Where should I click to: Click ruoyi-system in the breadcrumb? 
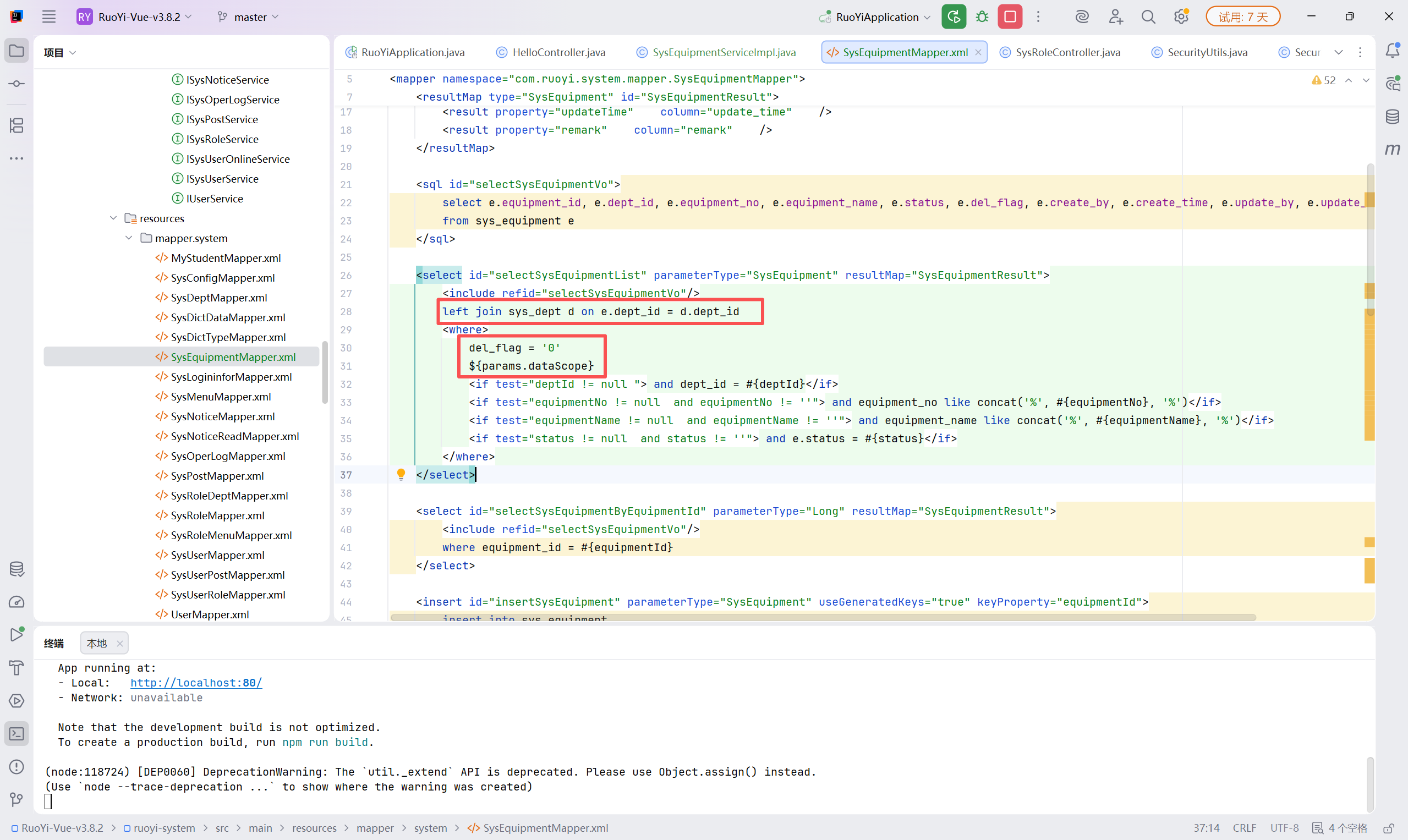159,828
